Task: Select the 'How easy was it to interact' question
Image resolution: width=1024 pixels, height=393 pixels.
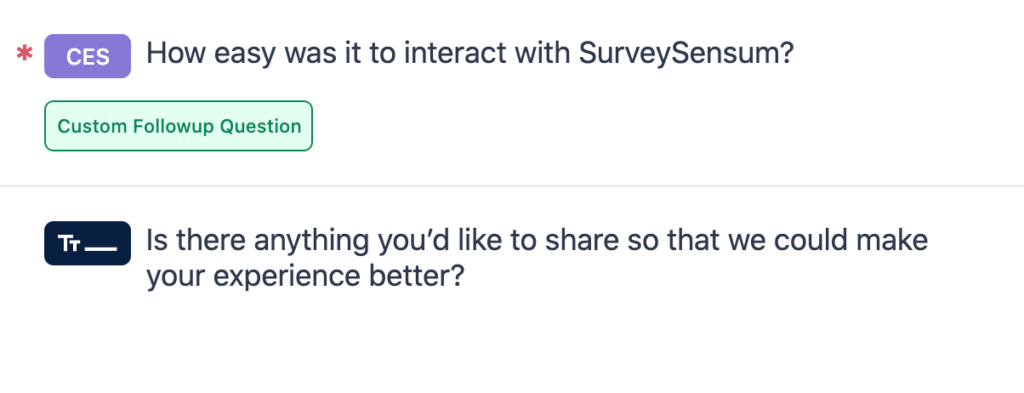Action: (470, 54)
